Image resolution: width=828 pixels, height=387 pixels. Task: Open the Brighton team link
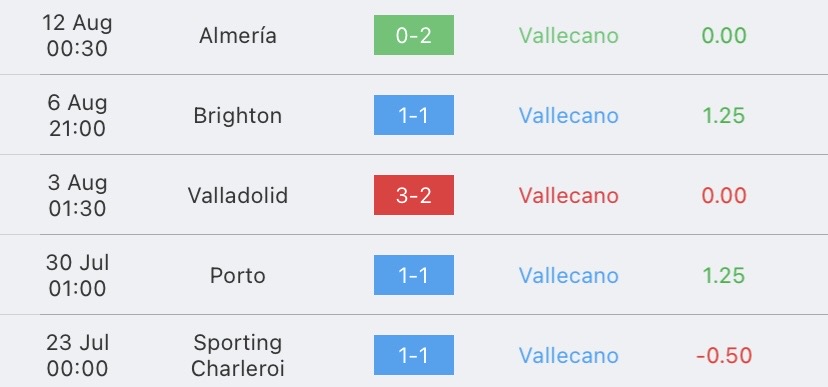(238, 116)
